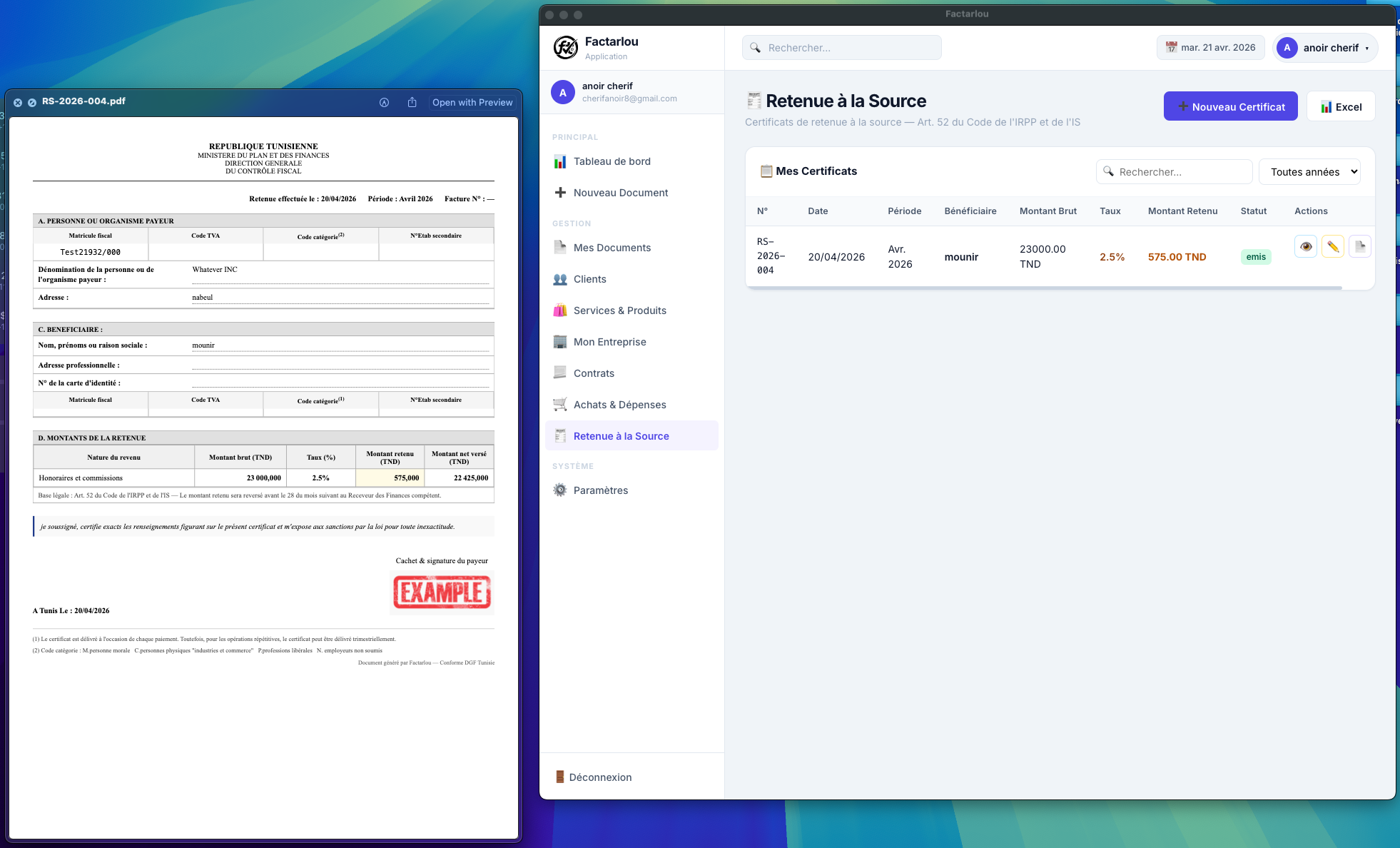Open Achats & Dépenses from the sidebar
The height and width of the screenshot is (848, 1400).
(x=619, y=405)
